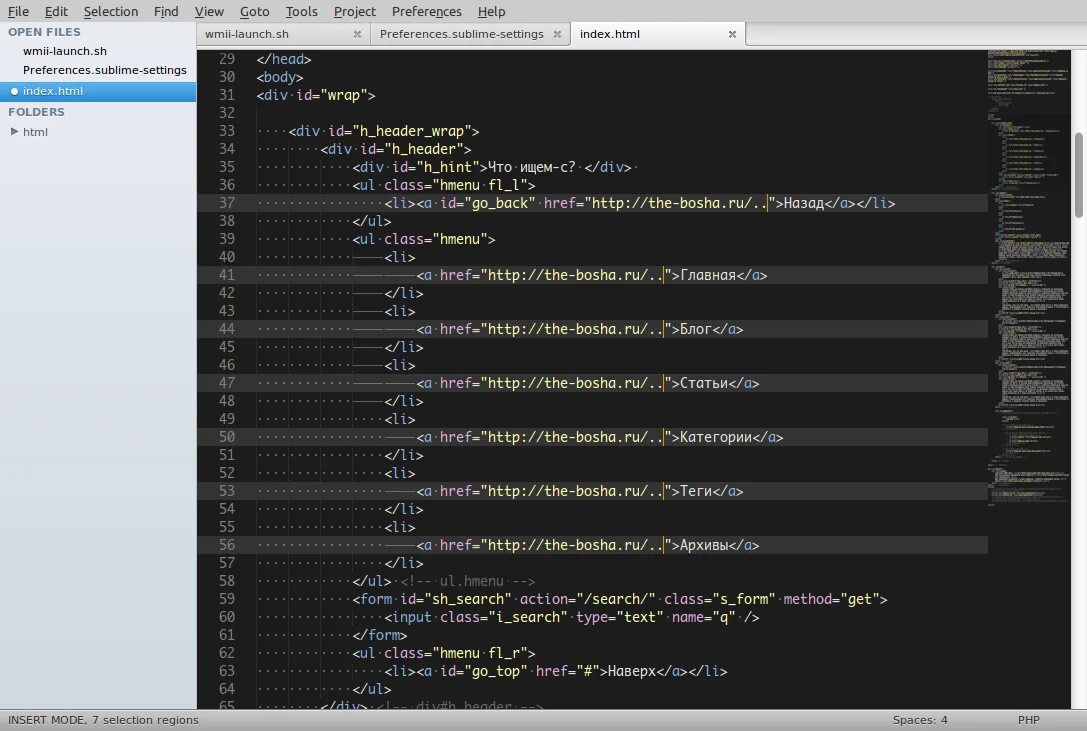Click the closing </form> tag

pos(380,635)
